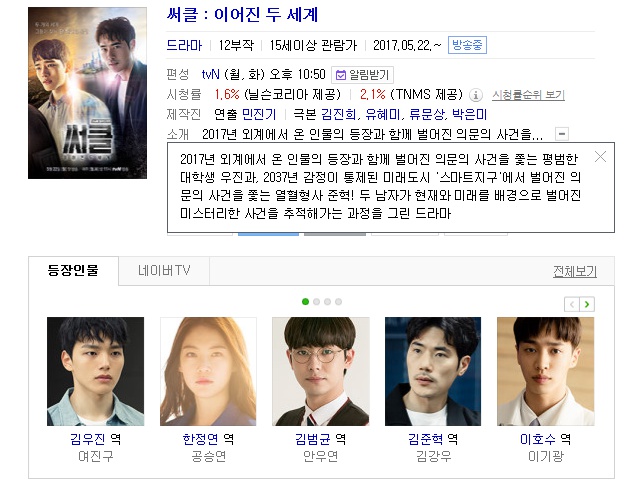Click the ratings info icon
Screen dimensions: 632x481
476,95
